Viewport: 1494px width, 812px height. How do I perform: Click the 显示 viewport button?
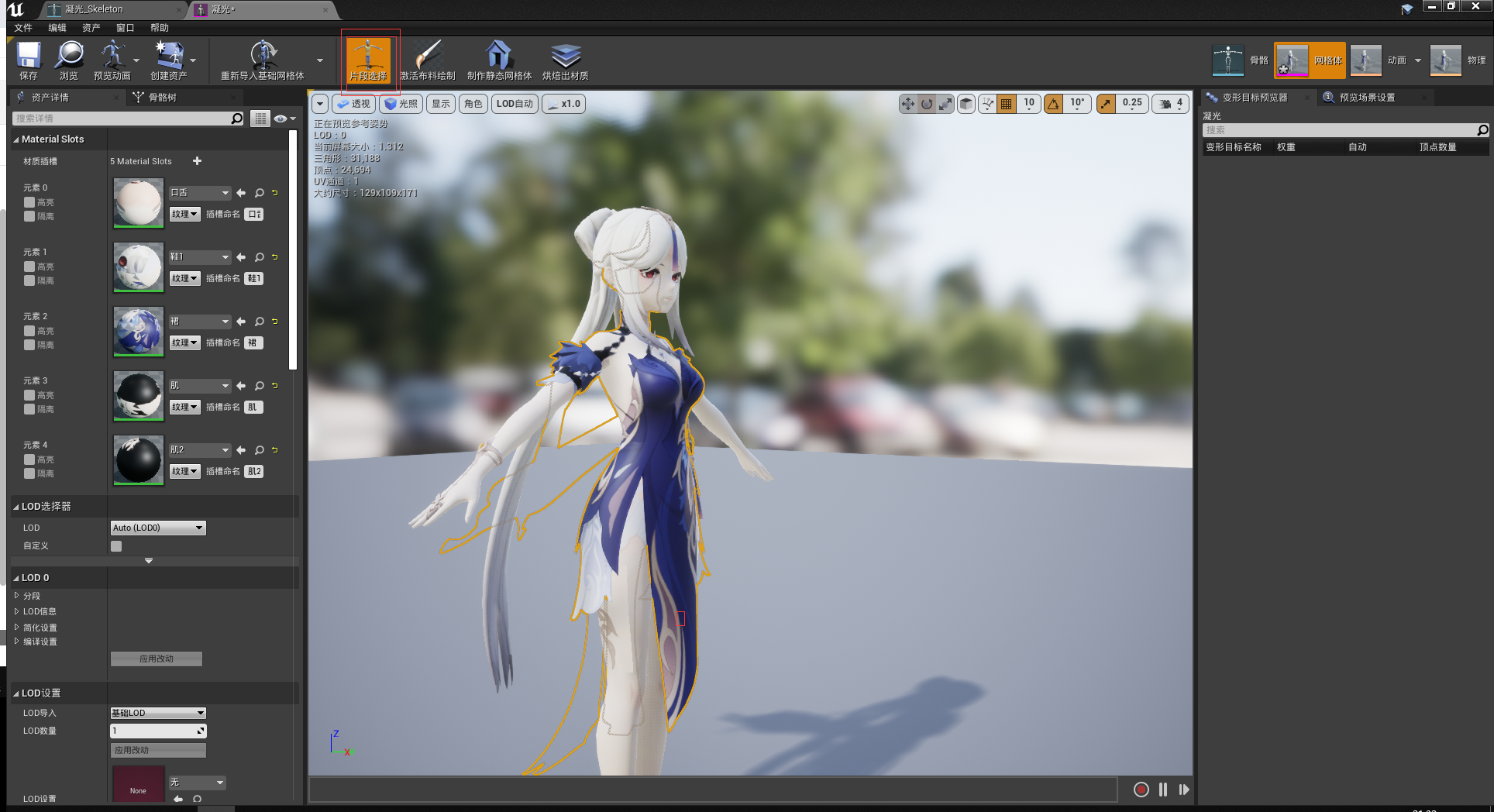[441, 104]
